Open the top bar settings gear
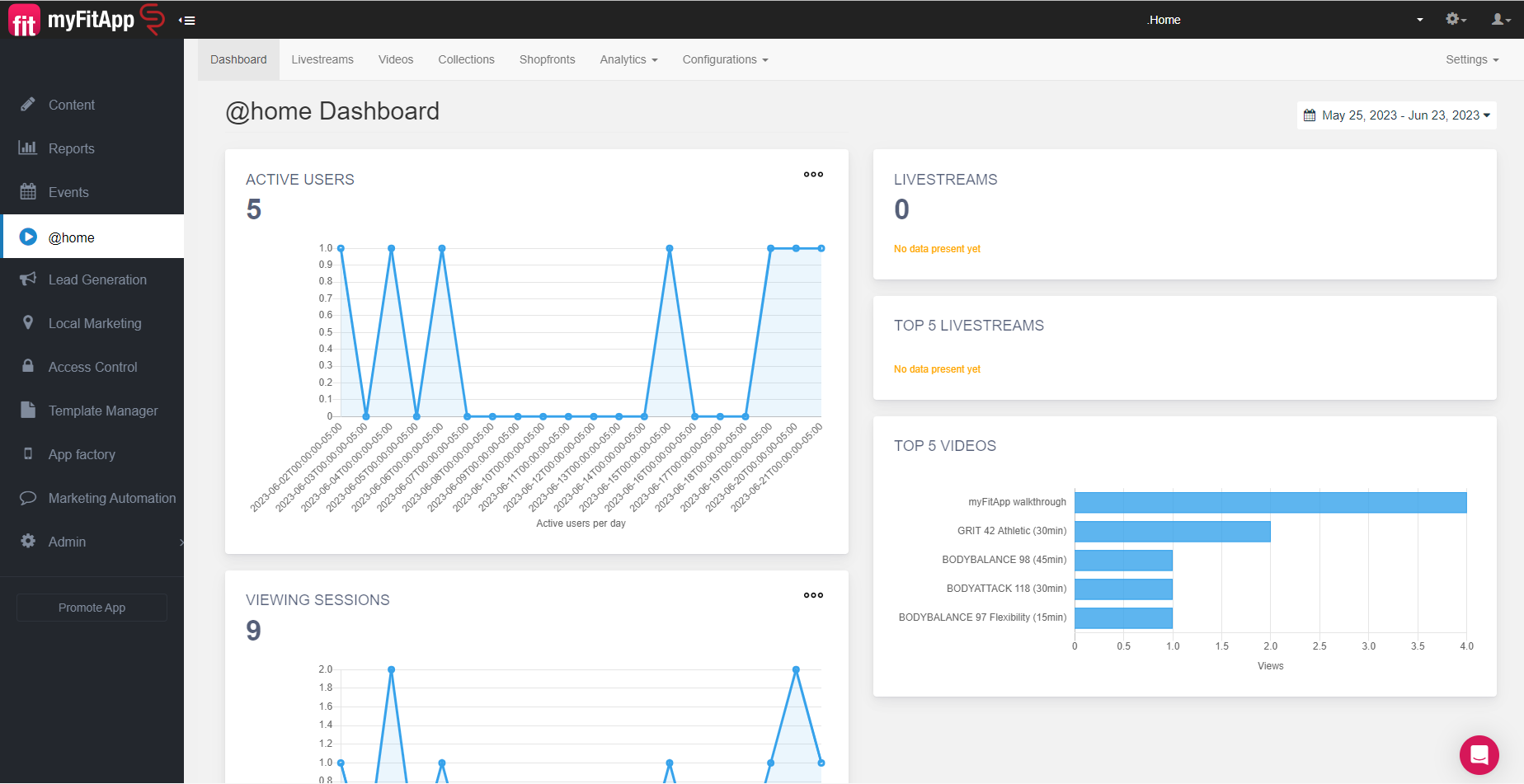The image size is (1524, 784). click(1456, 19)
